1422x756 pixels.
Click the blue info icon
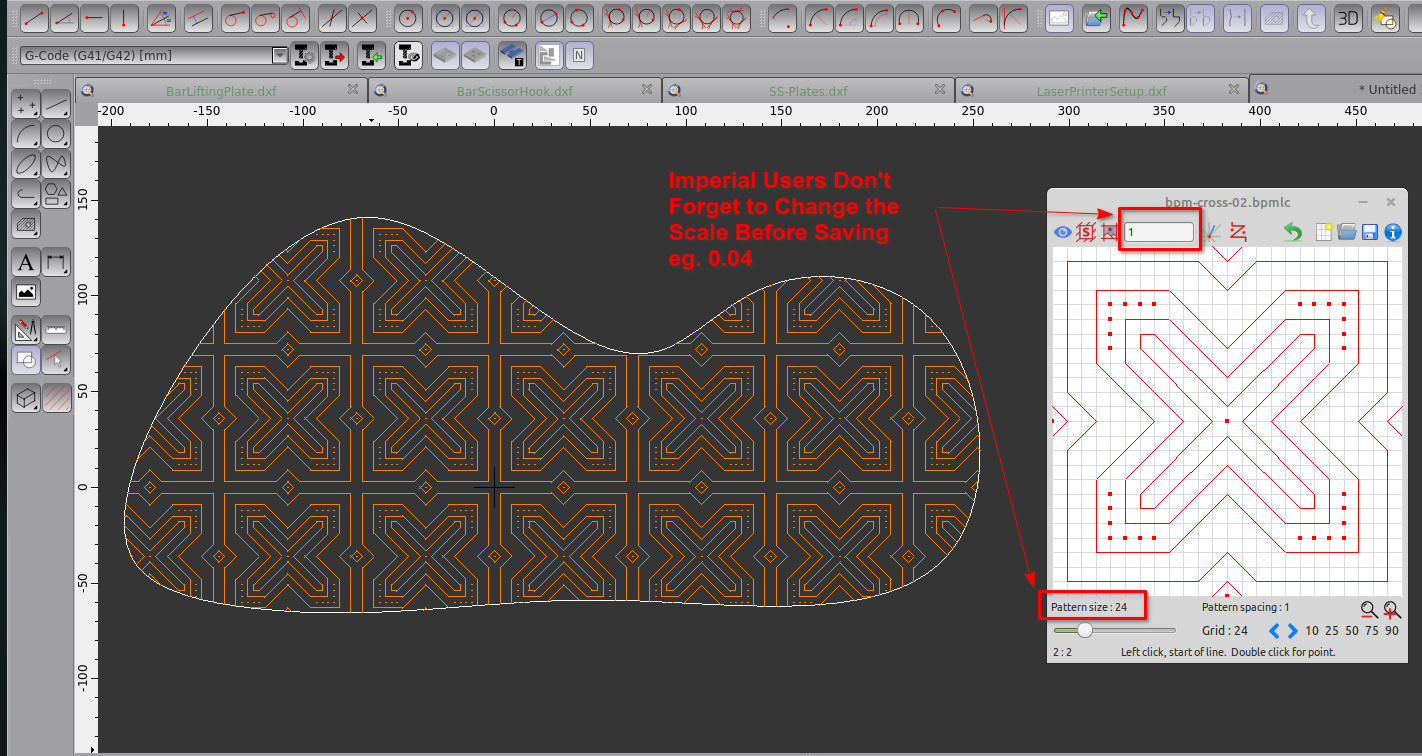[1392, 233]
